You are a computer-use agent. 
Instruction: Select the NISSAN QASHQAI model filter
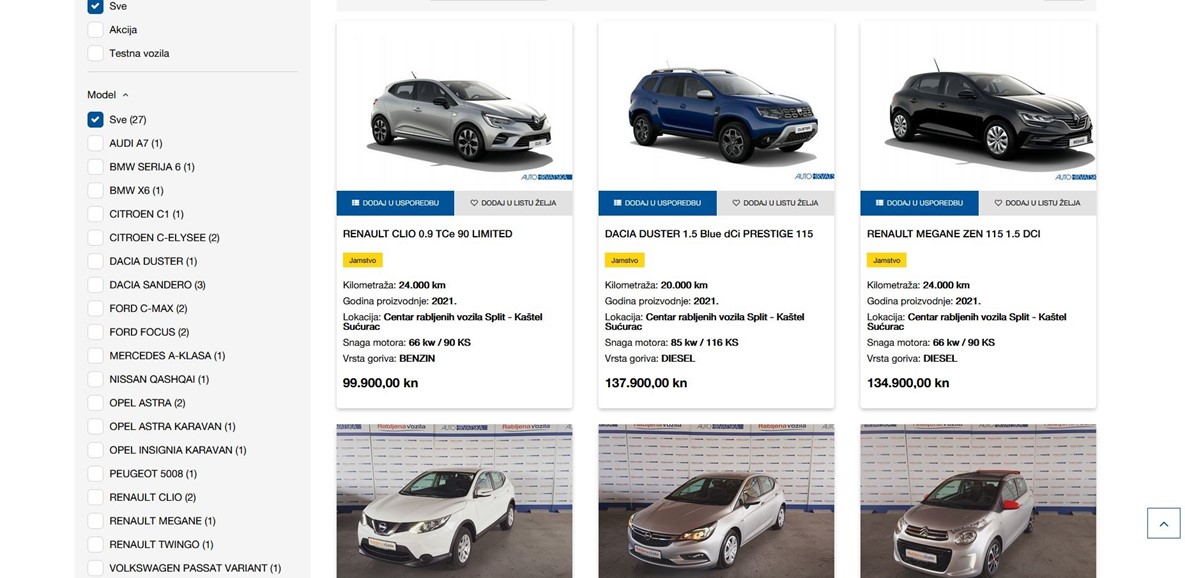95,379
